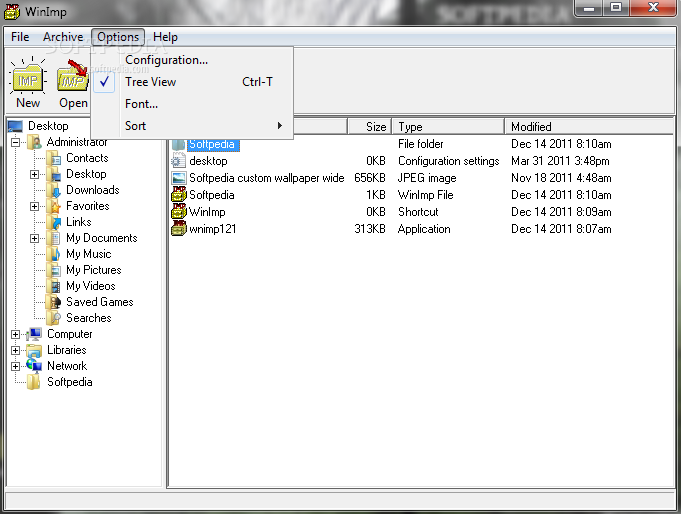Click the Administrator user folder icon
Viewport: 681px width, 514px height.
click(x=34, y=142)
